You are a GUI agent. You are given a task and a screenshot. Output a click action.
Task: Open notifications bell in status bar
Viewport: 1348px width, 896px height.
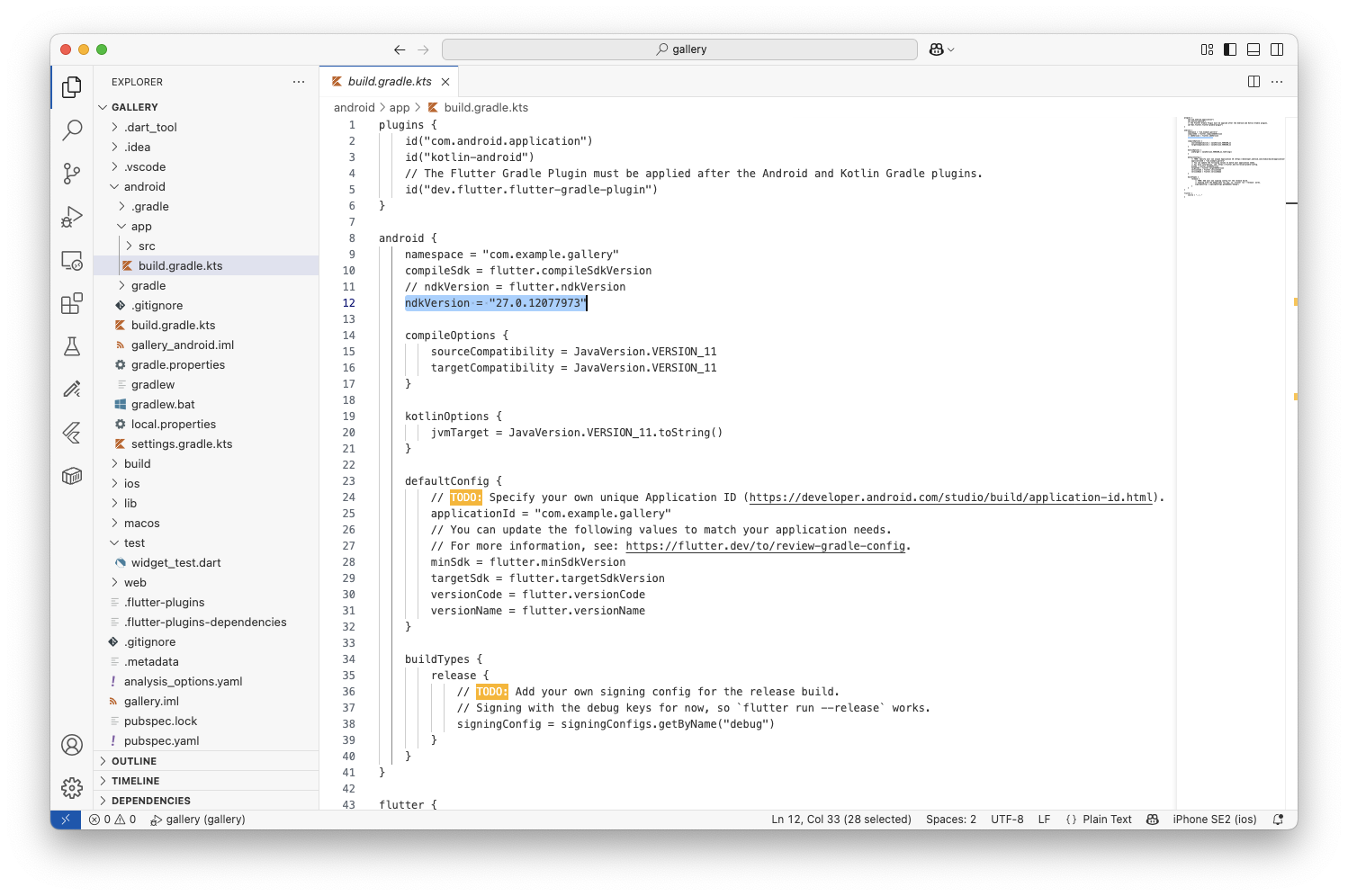point(1278,820)
